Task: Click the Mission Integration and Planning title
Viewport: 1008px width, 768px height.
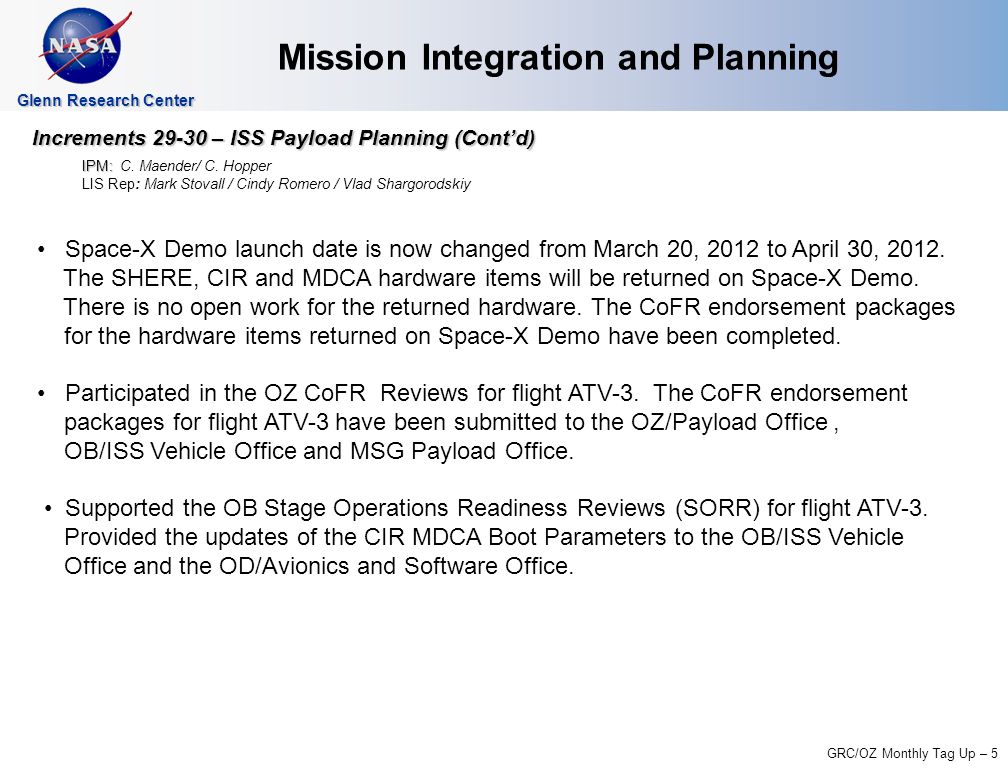Action: coord(558,58)
